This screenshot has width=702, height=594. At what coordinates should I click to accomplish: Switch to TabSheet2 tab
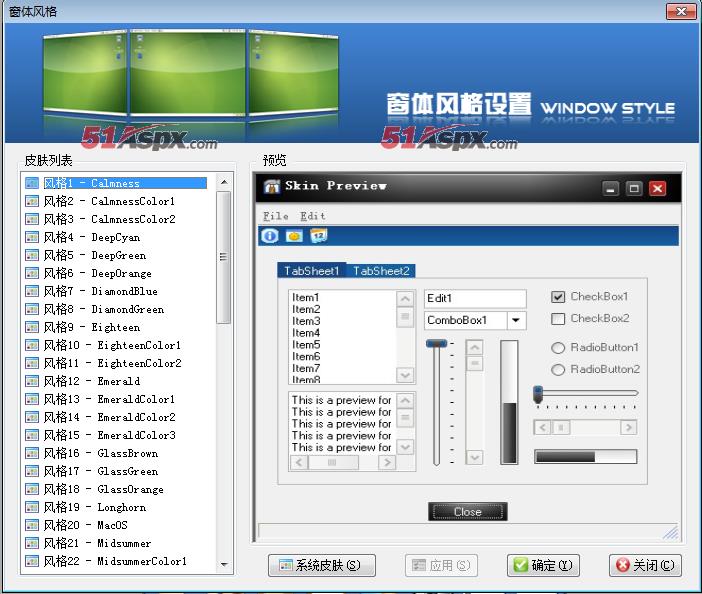tap(381, 271)
